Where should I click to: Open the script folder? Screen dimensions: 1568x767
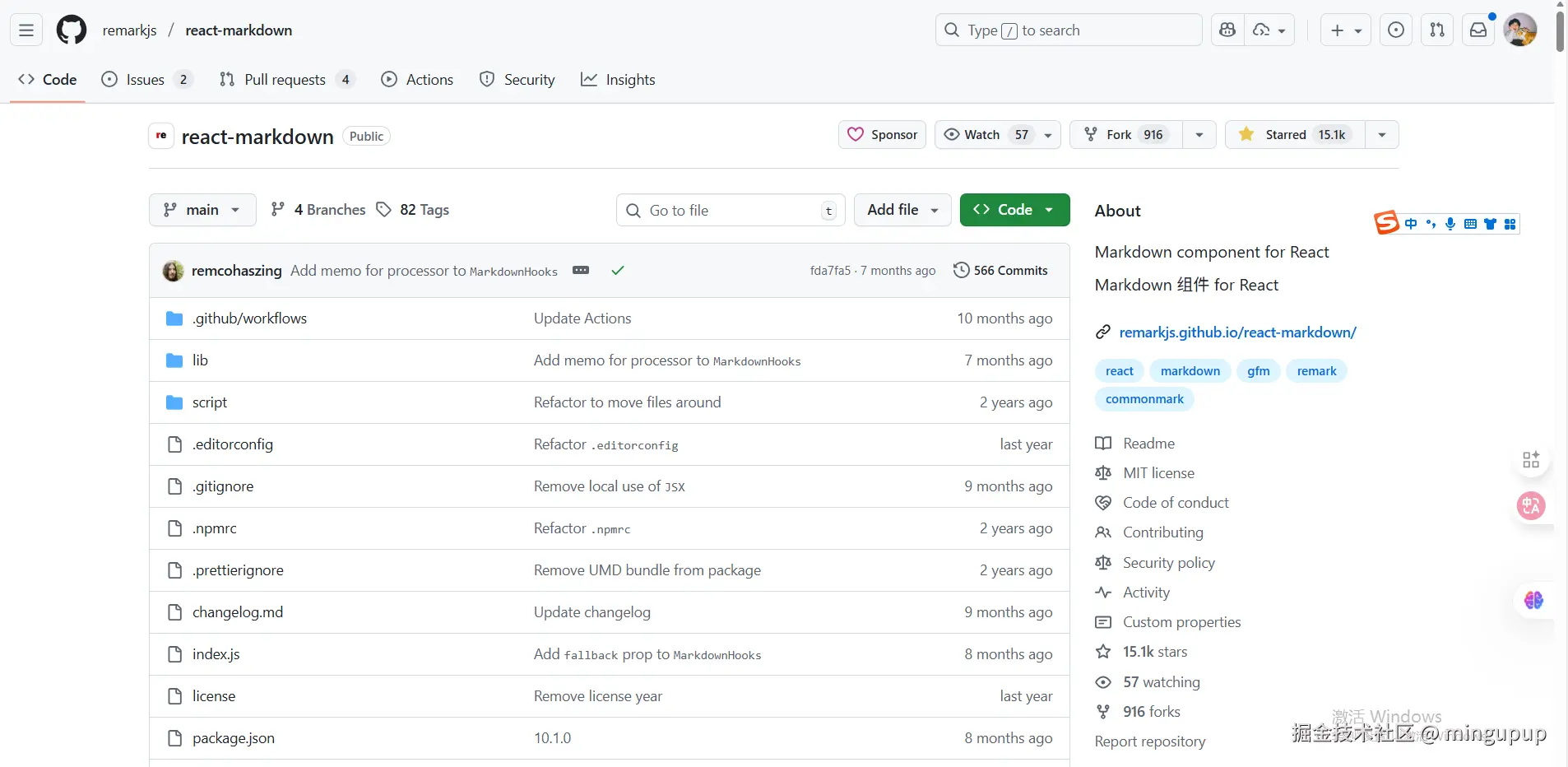210,402
